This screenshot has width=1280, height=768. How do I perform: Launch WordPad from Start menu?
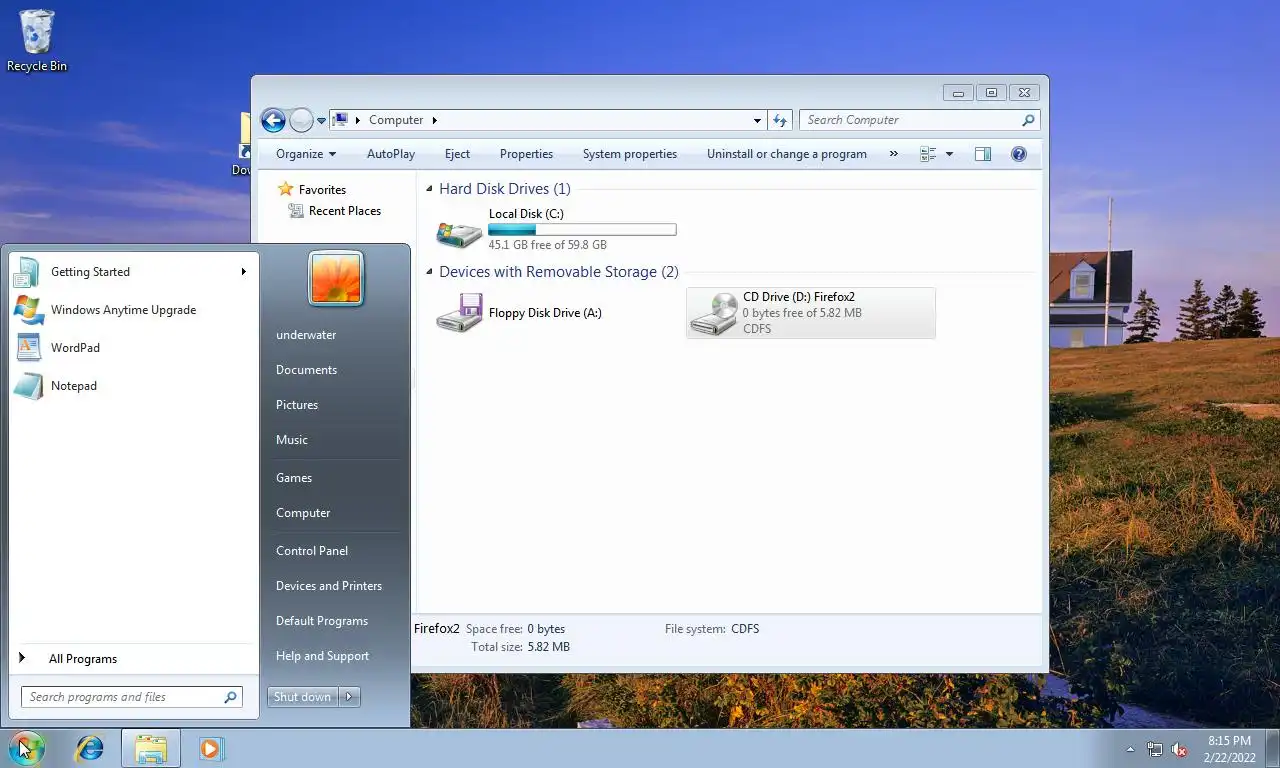[133, 348]
